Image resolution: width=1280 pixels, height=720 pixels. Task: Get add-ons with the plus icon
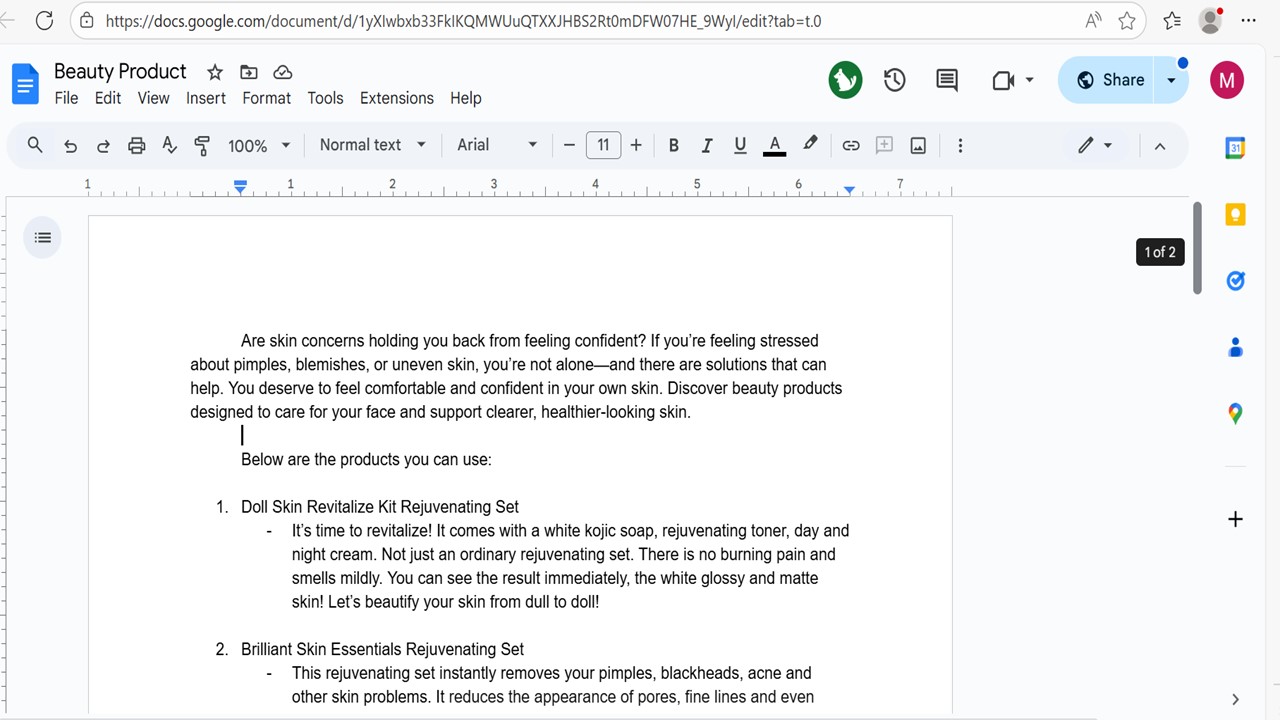coord(1235,519)
